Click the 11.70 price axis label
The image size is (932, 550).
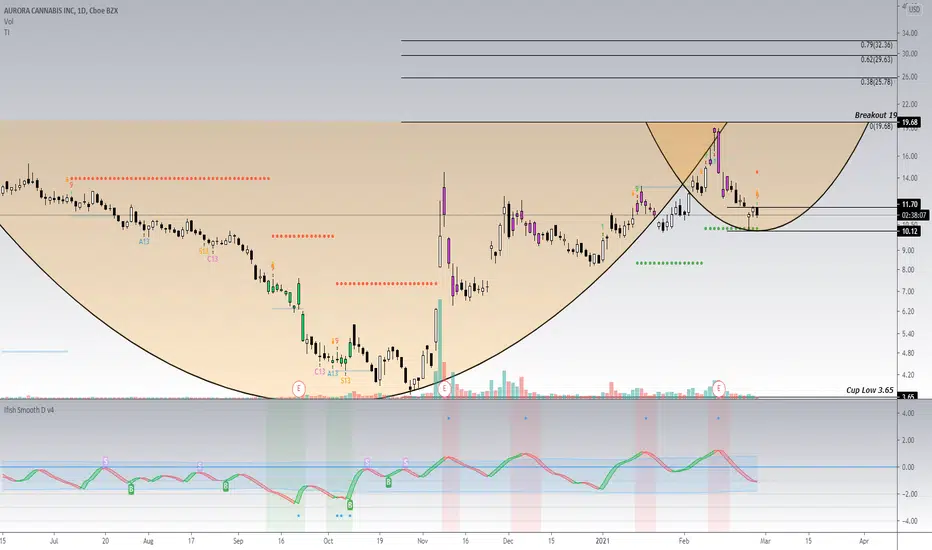pos(910,204)
